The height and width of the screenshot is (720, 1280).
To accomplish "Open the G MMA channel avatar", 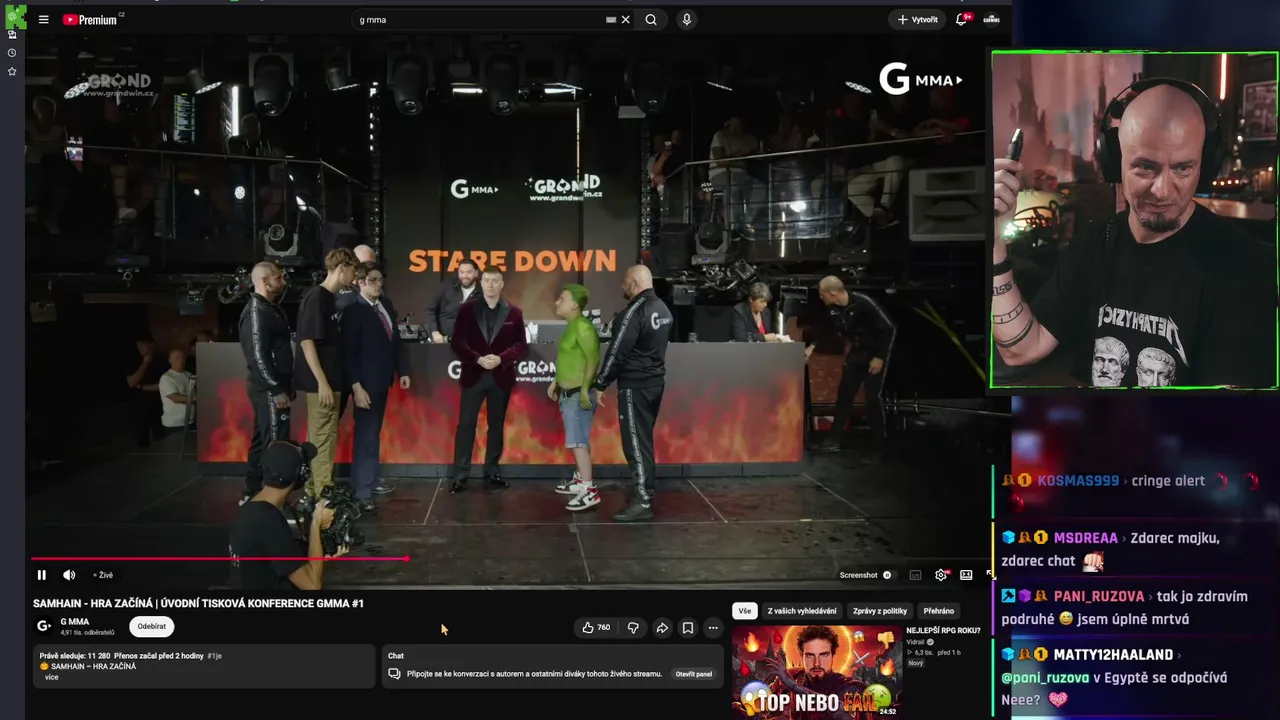I will tap(44, 626).
